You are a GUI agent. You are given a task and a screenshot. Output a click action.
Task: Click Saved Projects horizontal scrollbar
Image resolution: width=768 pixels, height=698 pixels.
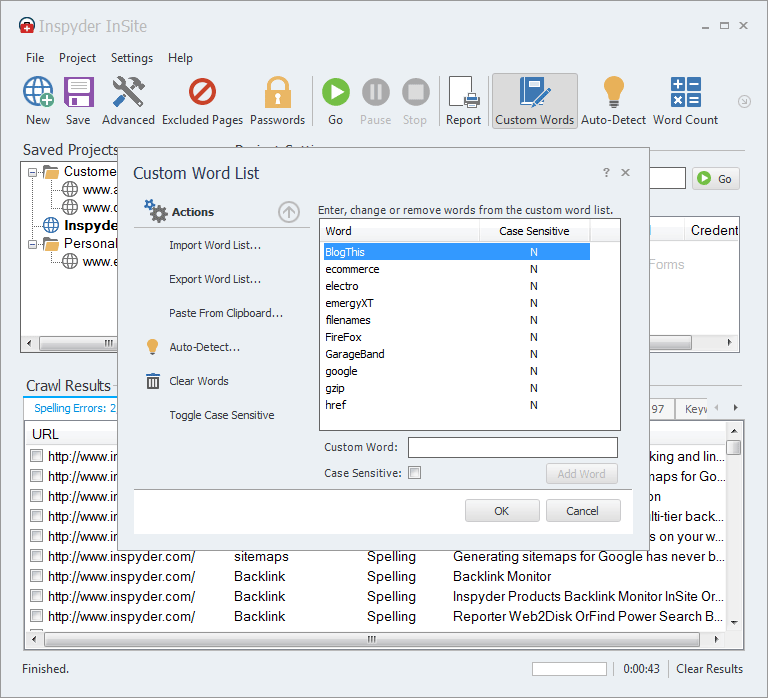(78, 343)
